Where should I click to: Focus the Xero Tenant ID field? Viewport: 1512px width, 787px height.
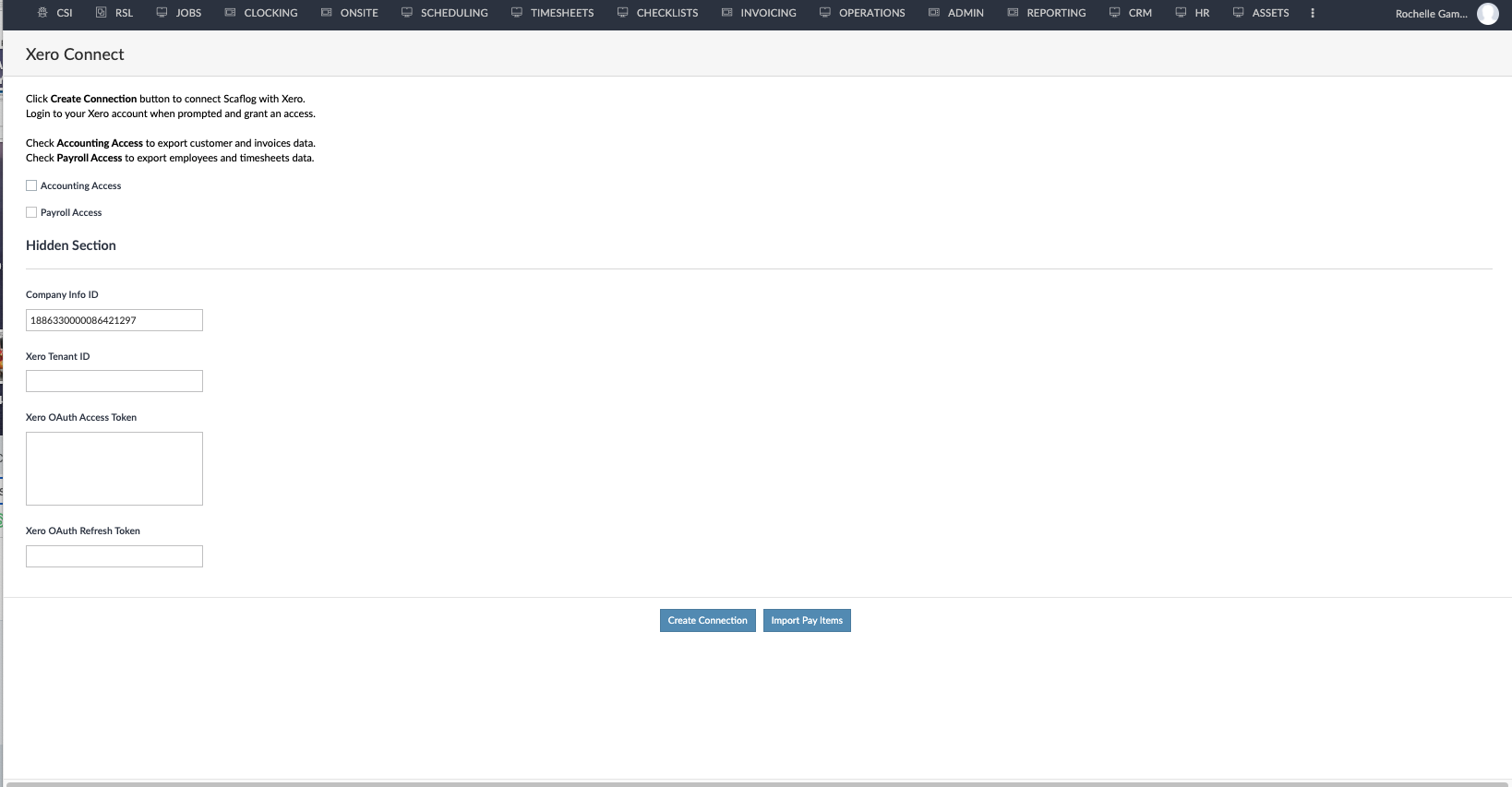[x=114, y=381]
